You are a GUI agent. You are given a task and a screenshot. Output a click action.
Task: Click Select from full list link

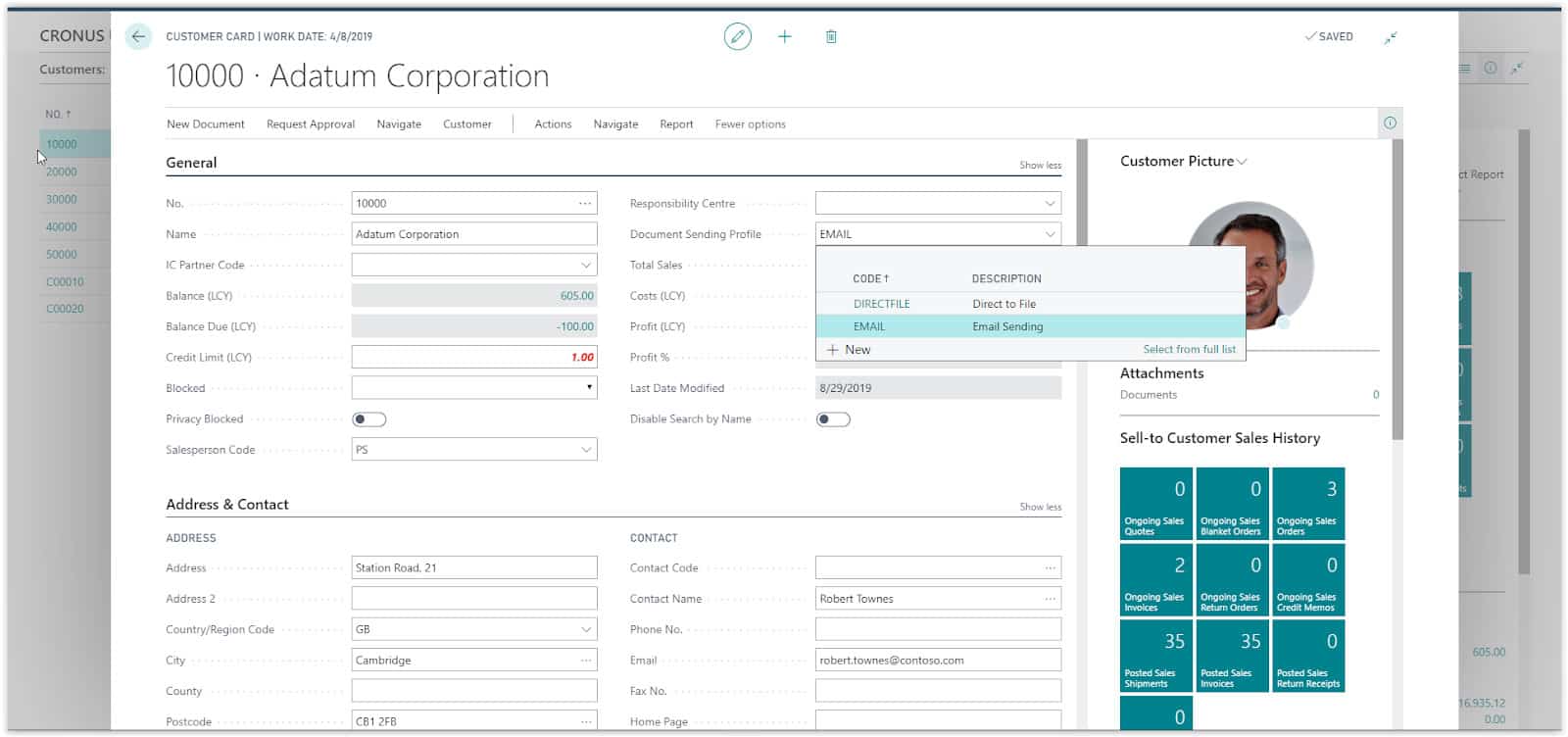[x=1189, y=350]
